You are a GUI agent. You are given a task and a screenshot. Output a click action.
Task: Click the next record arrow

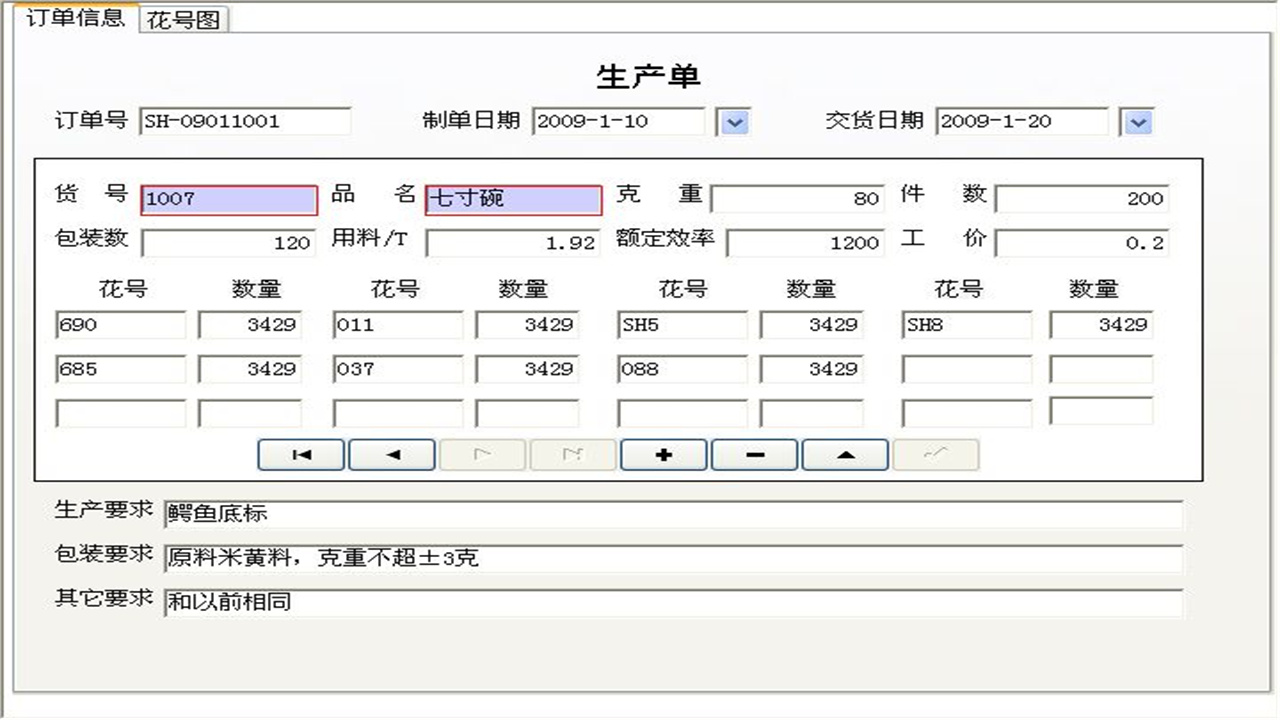[x=482, y=455]
